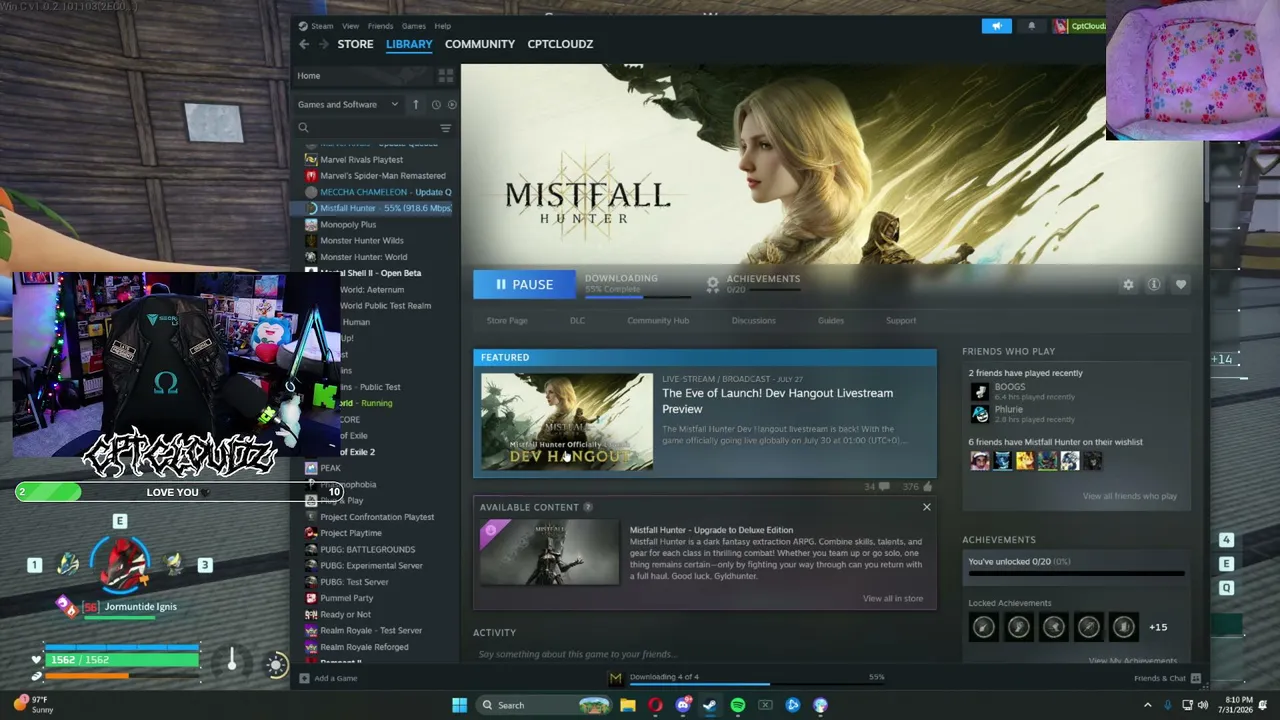Open Spotify from the taskbar

pos(738,705)
